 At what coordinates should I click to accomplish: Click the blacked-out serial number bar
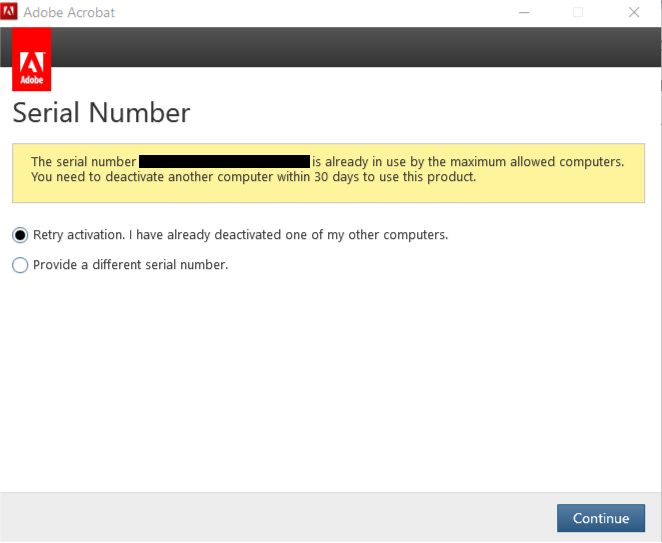(224, 161)
